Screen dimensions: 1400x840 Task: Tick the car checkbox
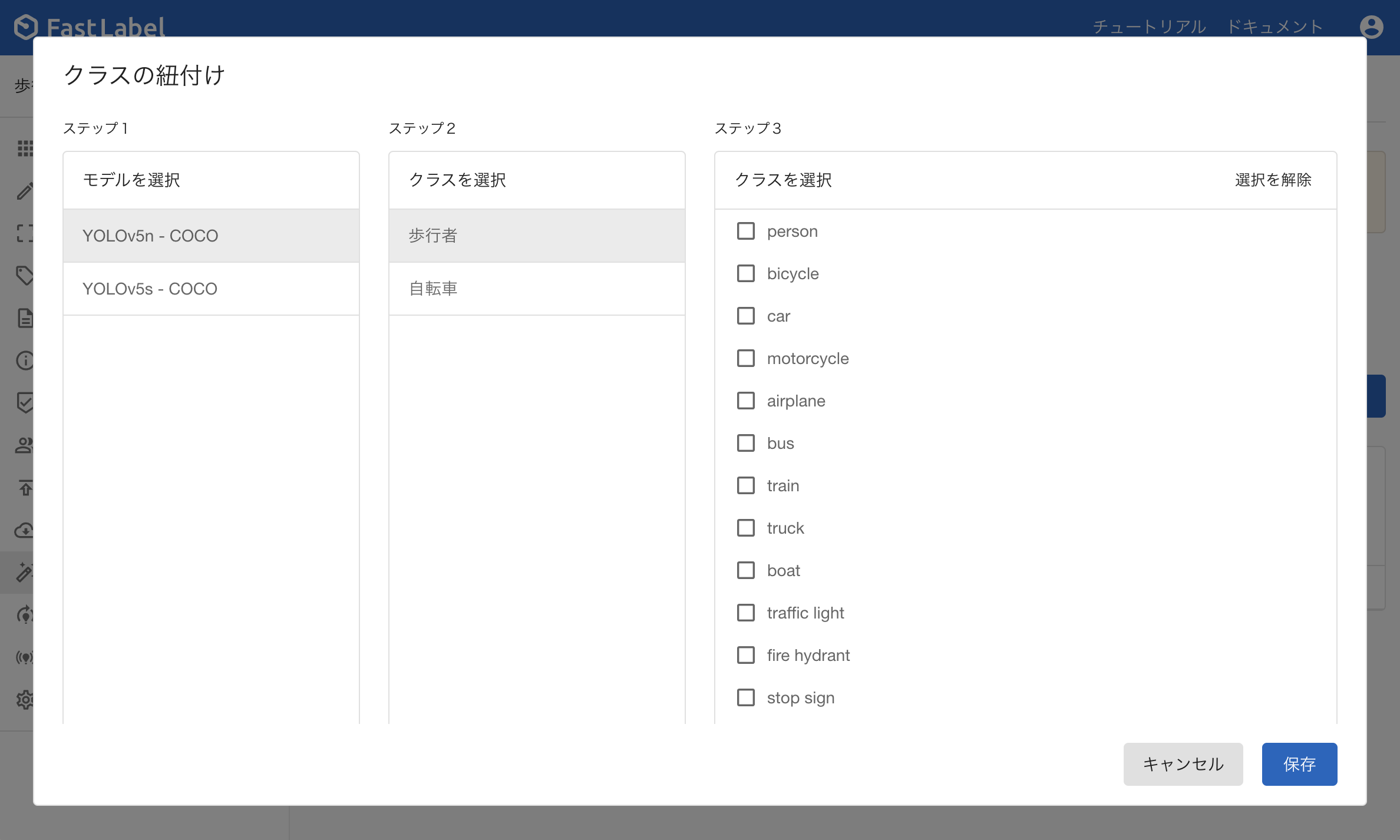746,316
